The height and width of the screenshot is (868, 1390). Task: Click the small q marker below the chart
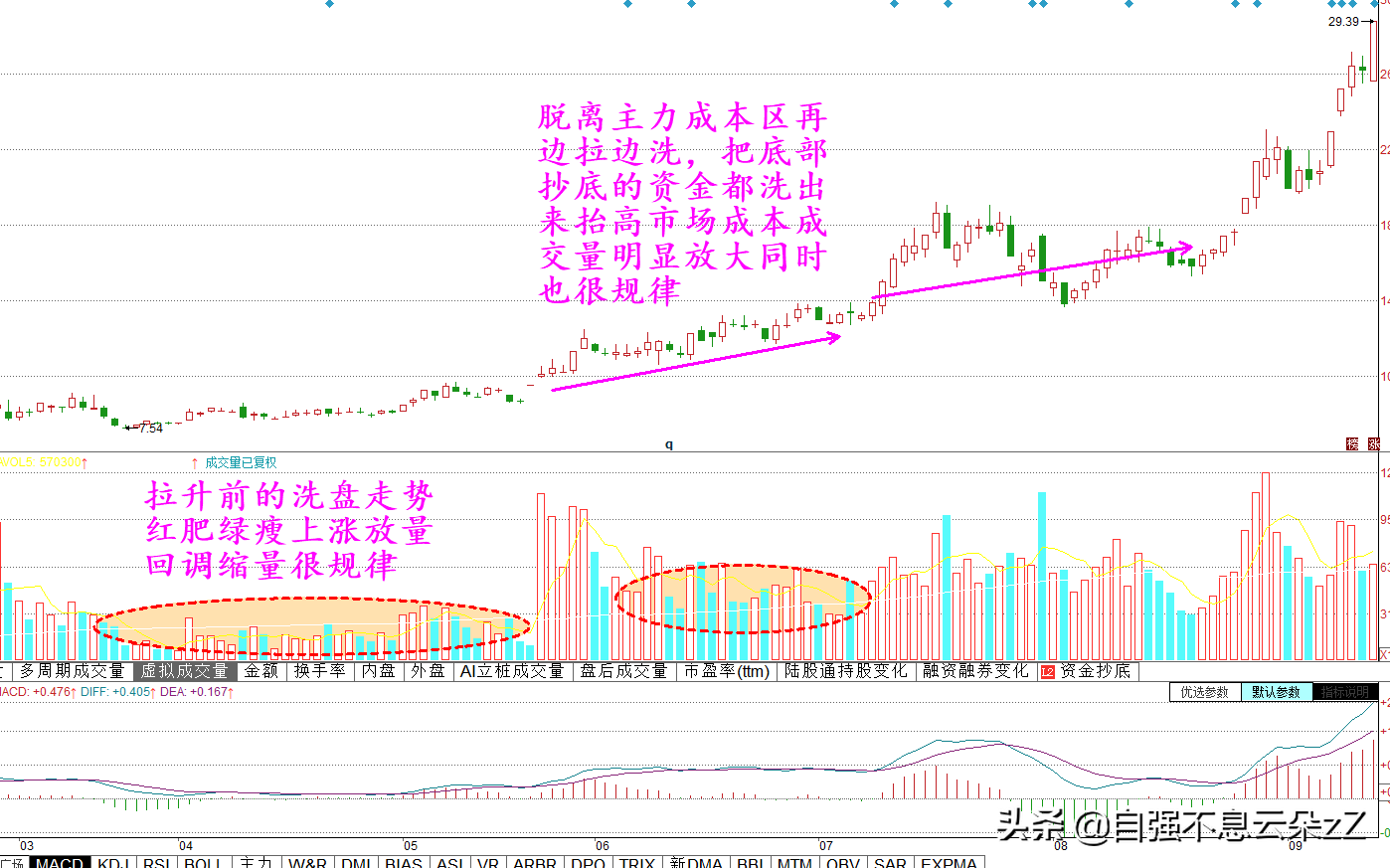pos(669,444)
